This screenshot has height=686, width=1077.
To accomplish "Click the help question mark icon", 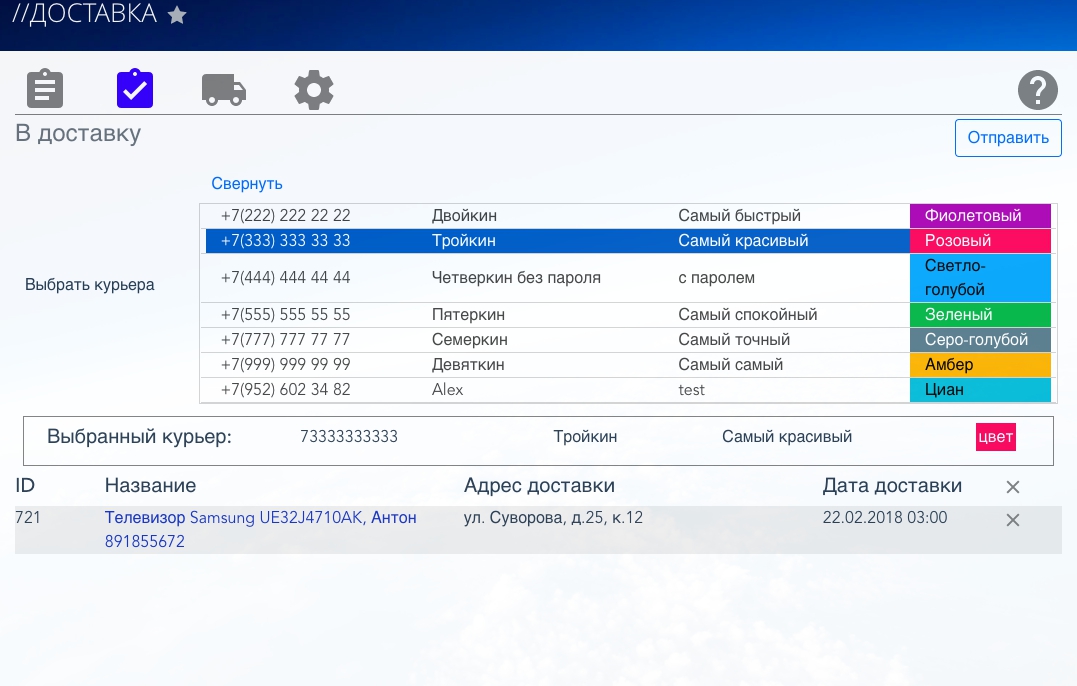I will point(1037,90).
